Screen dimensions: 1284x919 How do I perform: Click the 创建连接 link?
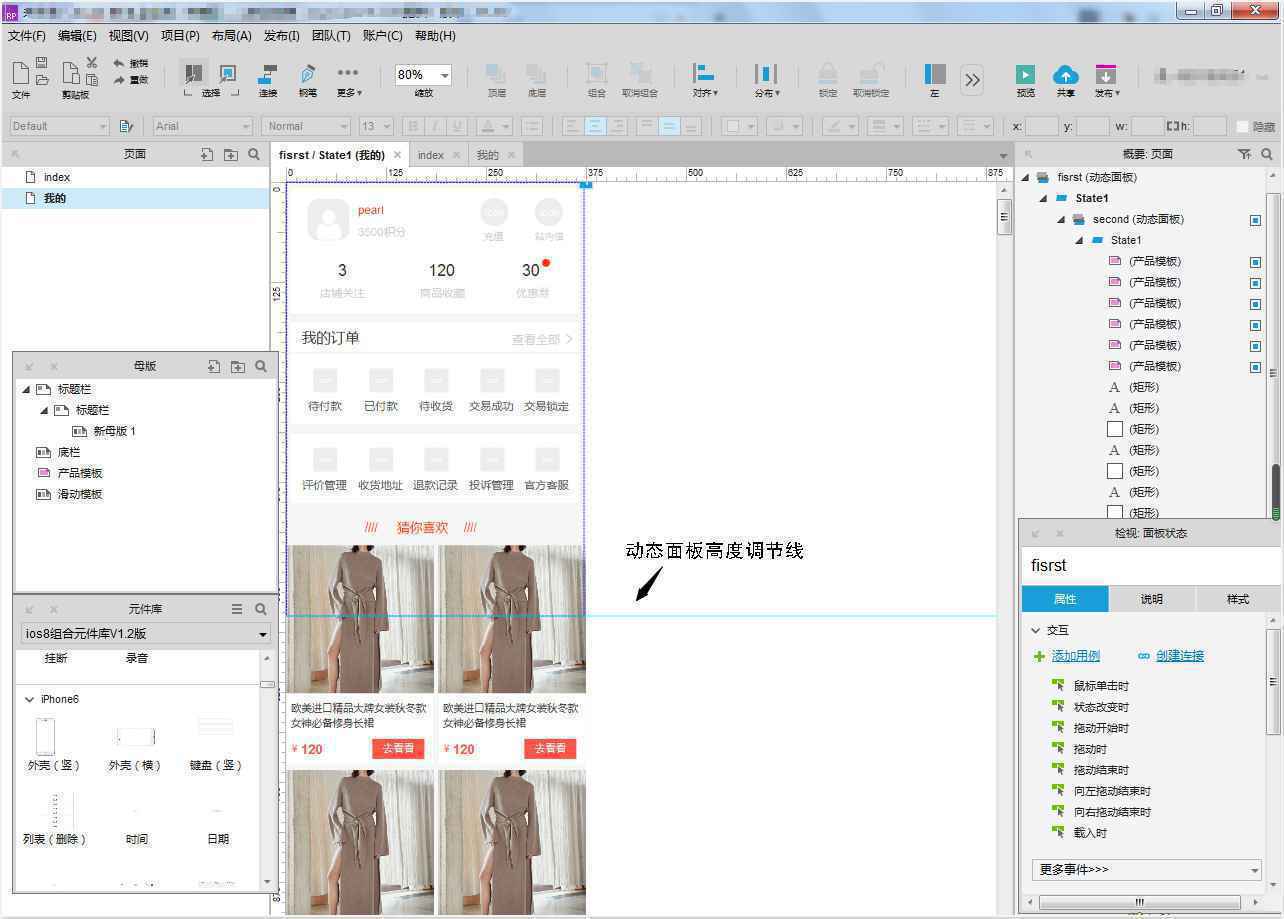pos(1180,656)
